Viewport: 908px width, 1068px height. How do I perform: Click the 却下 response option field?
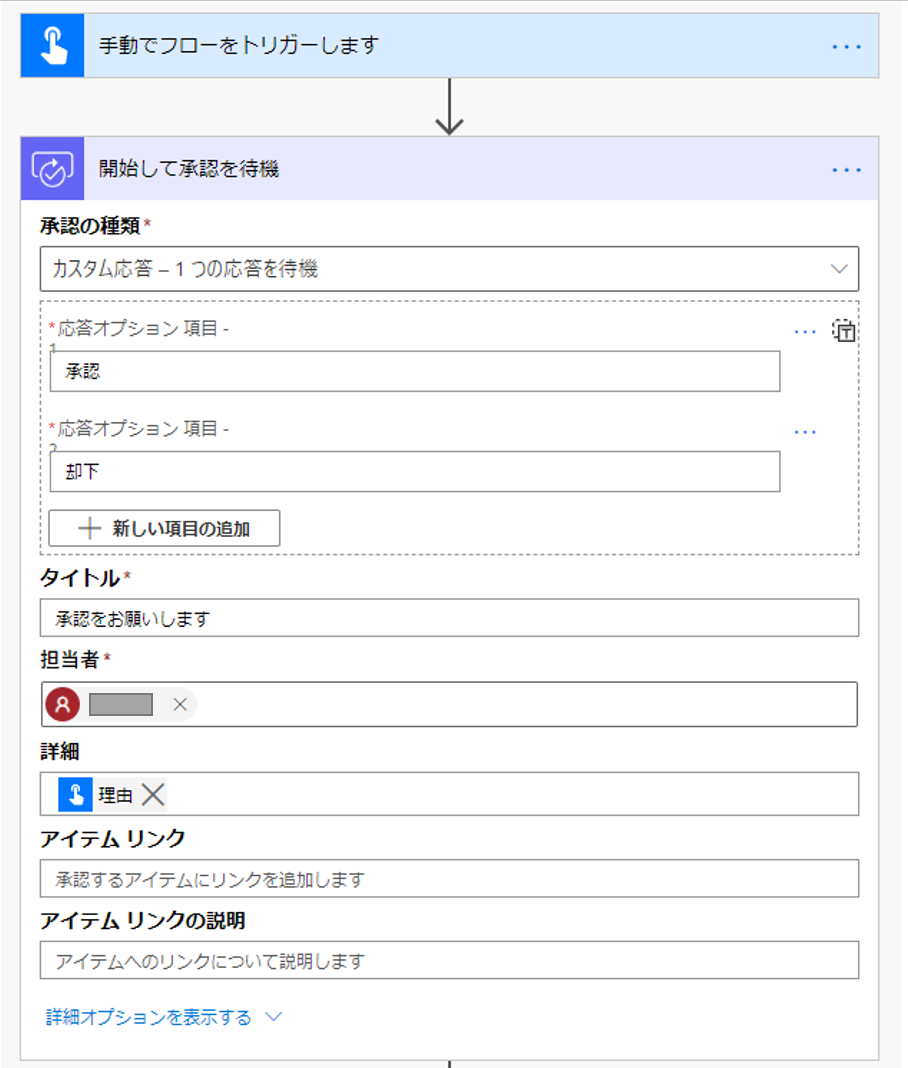point(415,471)
